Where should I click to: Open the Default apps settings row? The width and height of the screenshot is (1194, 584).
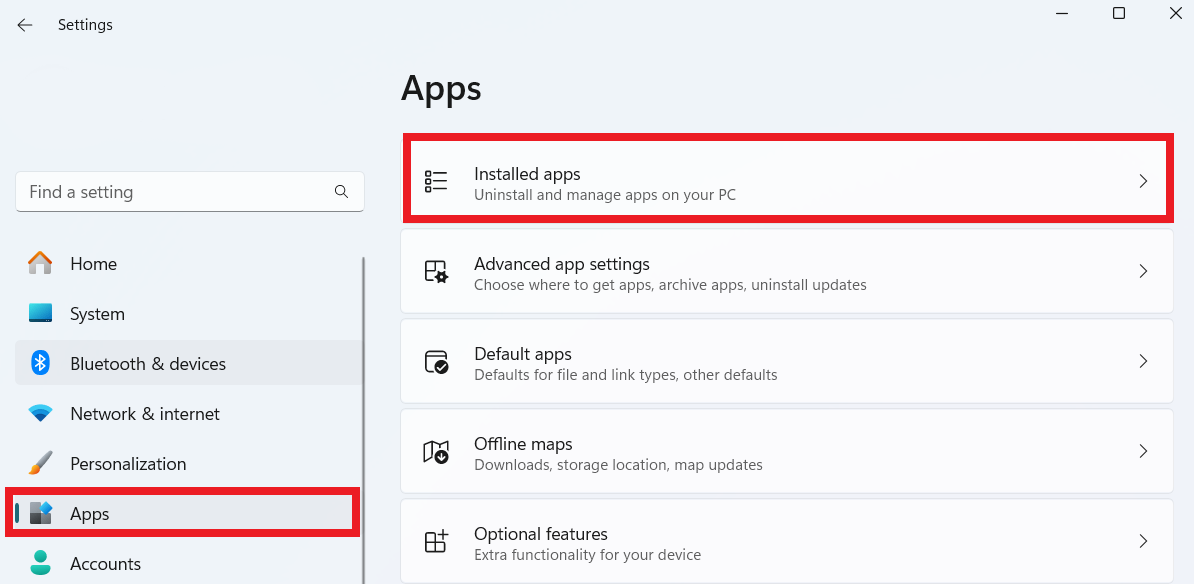point(787,361)
